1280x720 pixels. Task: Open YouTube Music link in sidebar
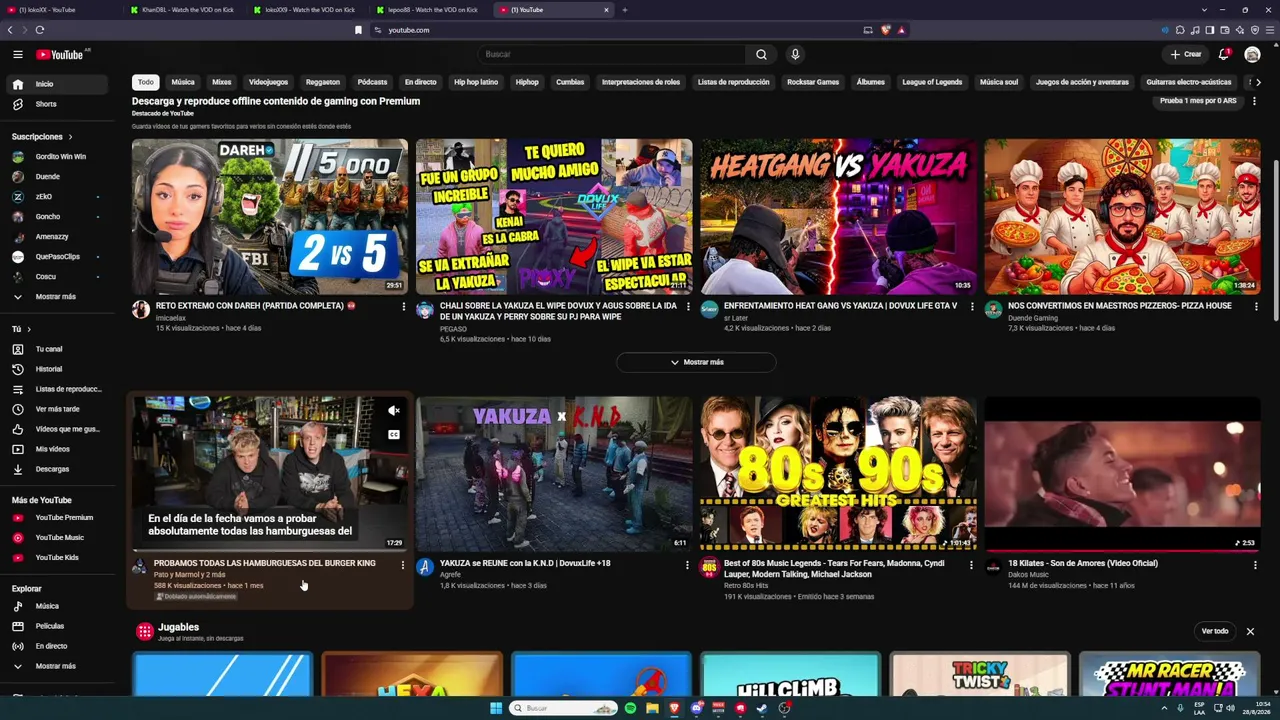(x=56, y=538)
